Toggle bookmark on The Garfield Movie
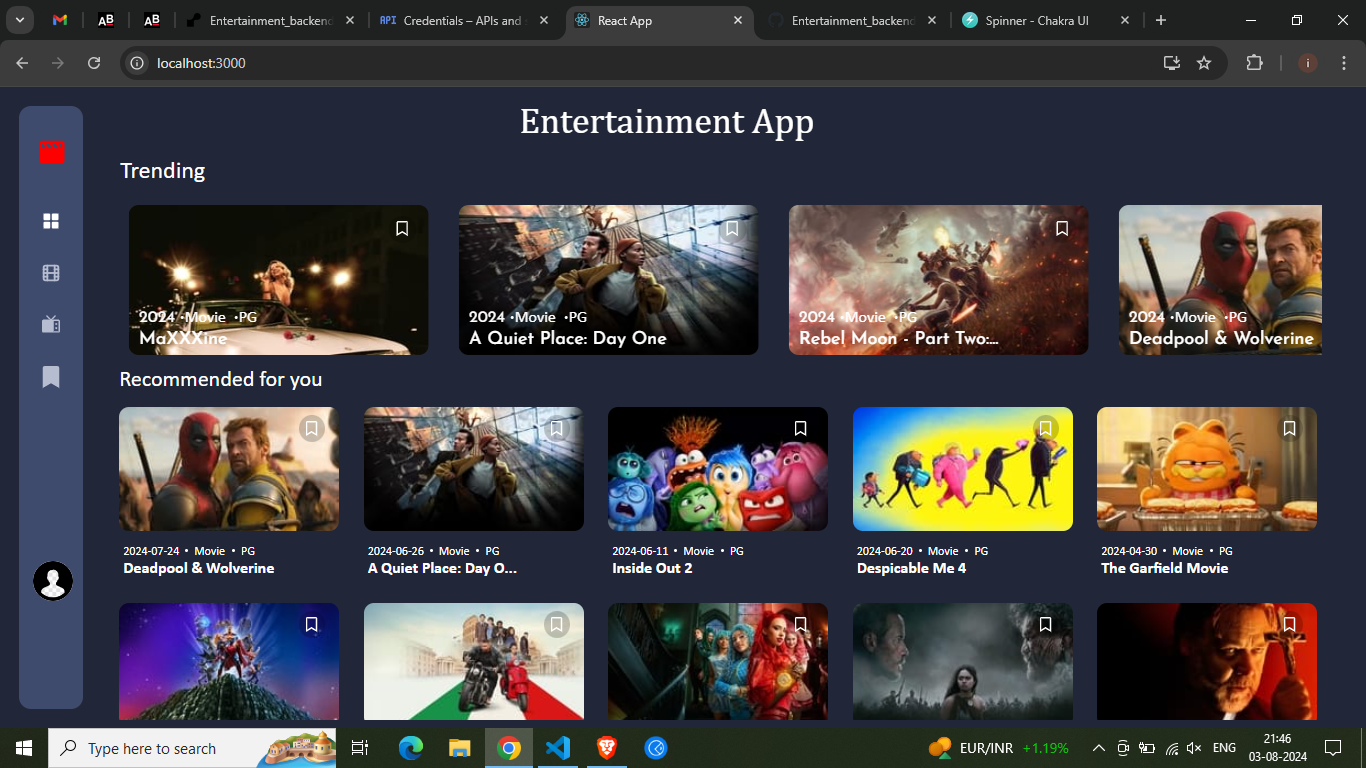The width and height of the screenshot is (1366, 768). click(x=1290, y=429)
